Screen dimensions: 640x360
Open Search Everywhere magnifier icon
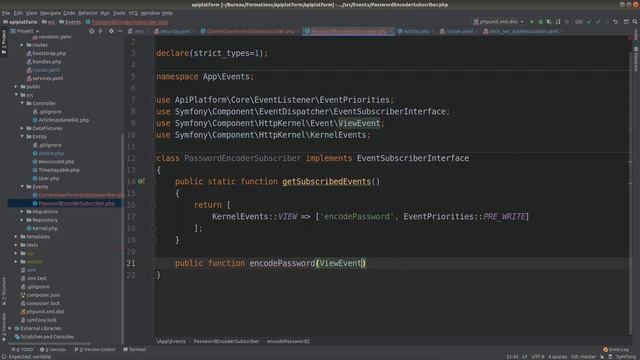coord(635,22)
